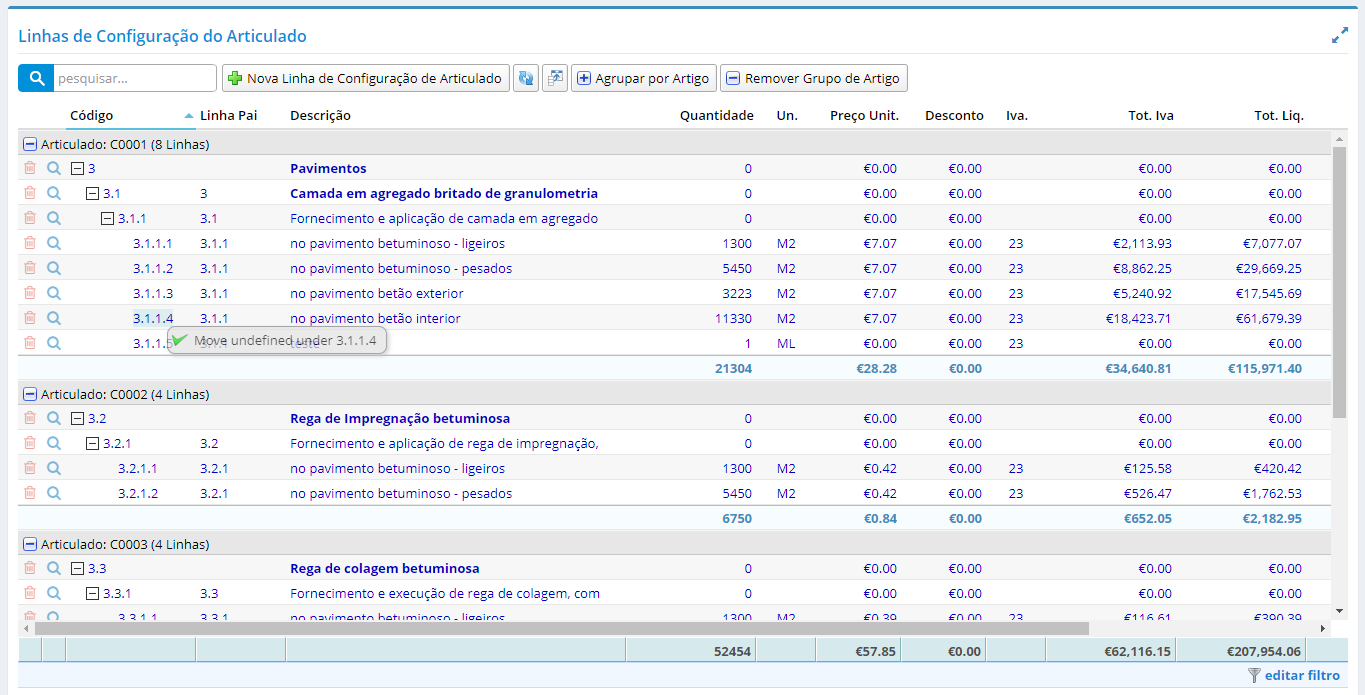1365x695 pixels.
Task: Sort by Descrição column header
Action: pyautogui.click(x=320, y=115)
